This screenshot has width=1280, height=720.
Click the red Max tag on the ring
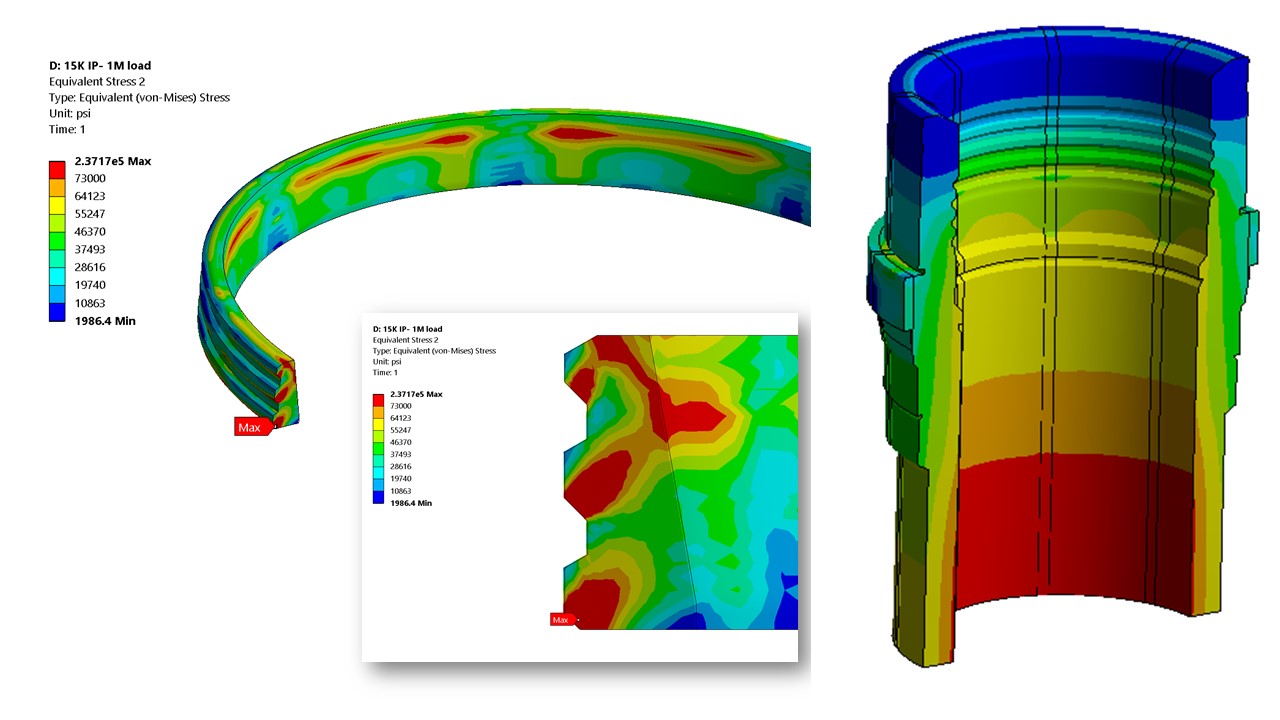(252, 427)
